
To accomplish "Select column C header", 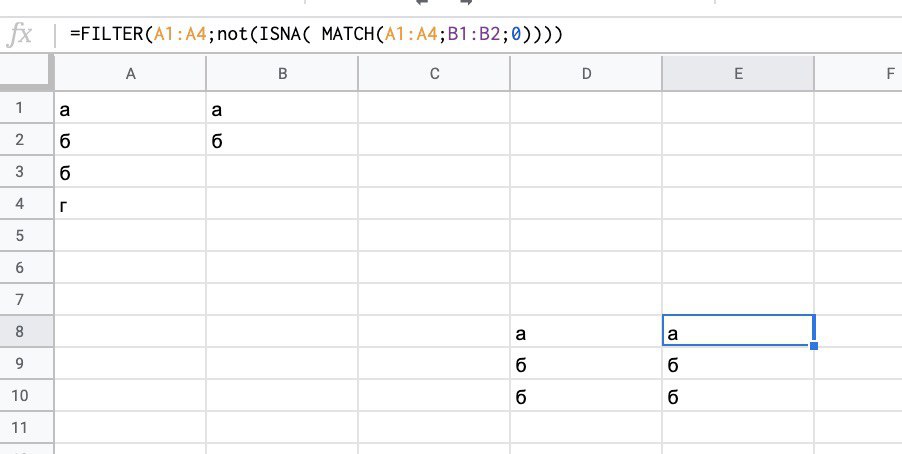I will point(434,73).
